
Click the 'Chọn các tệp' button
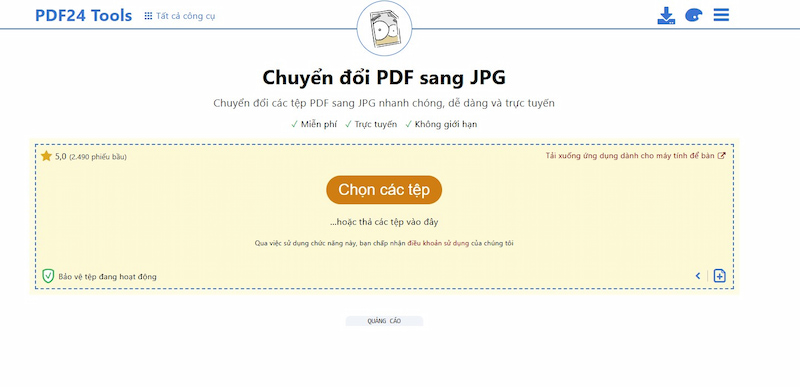(384, 190)
